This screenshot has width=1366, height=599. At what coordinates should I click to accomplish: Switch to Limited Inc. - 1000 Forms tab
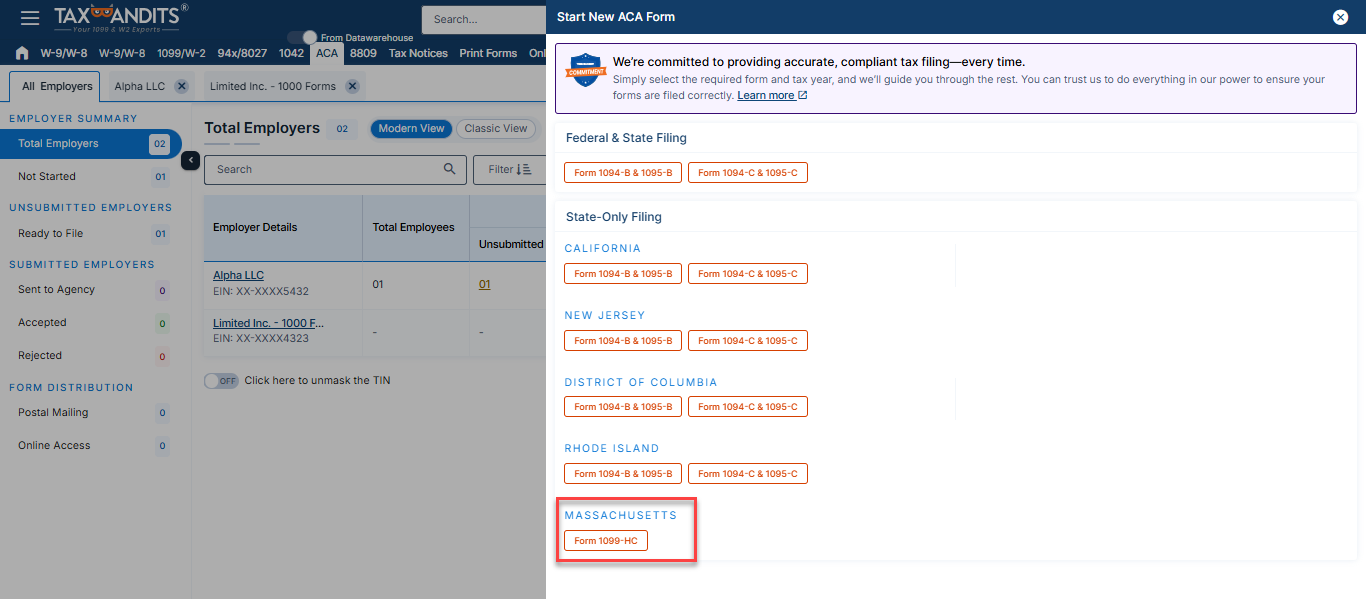pos(273,87)
